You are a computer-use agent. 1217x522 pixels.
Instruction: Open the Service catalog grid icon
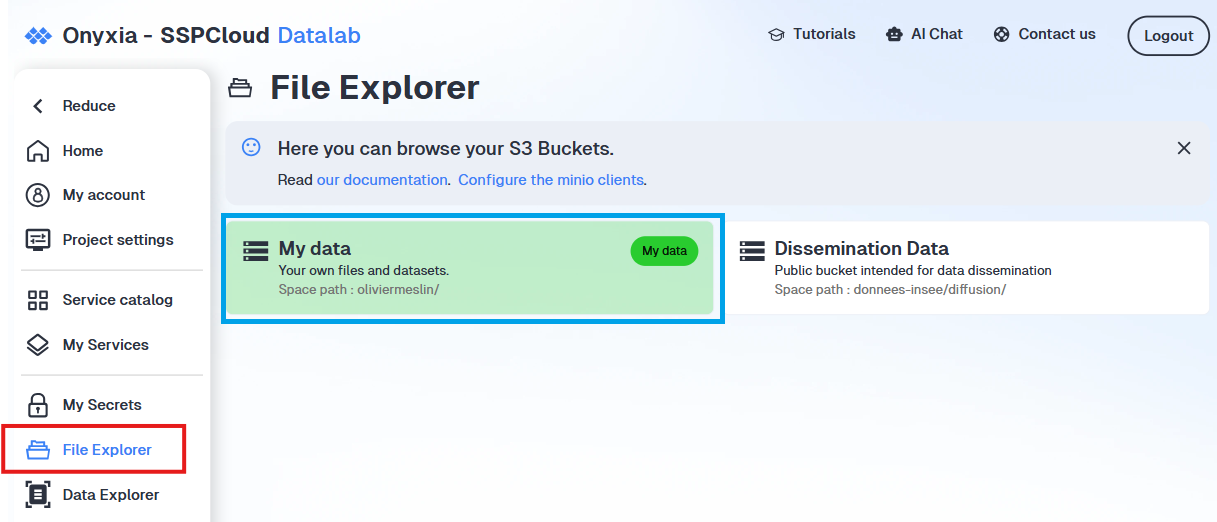coord(38,300)
